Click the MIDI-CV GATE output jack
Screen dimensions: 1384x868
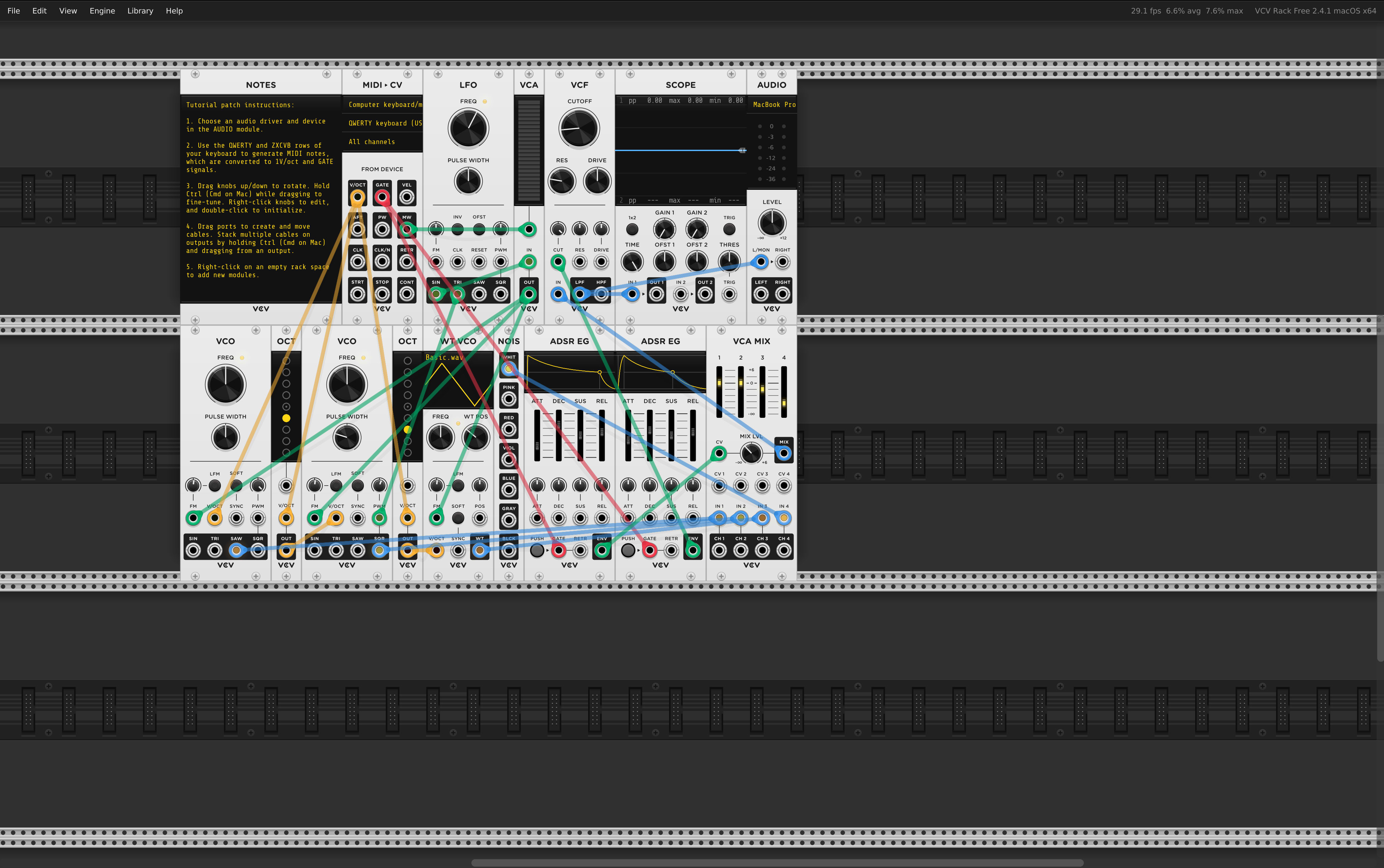[x=382, y=198]
